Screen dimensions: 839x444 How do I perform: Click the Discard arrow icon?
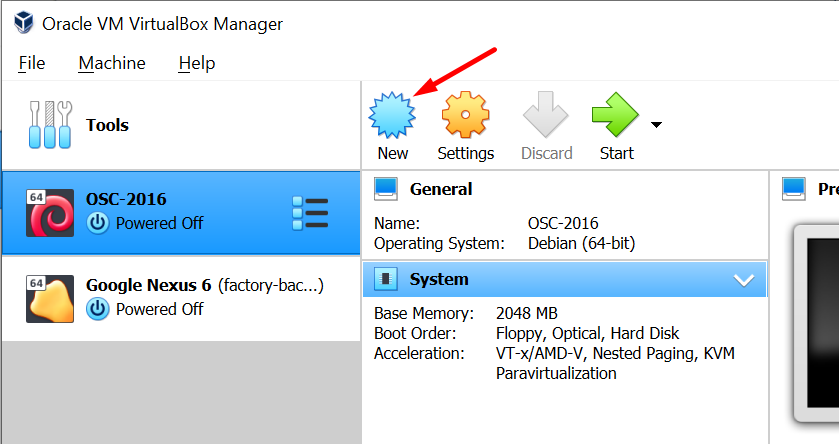(x=545, y=114)
